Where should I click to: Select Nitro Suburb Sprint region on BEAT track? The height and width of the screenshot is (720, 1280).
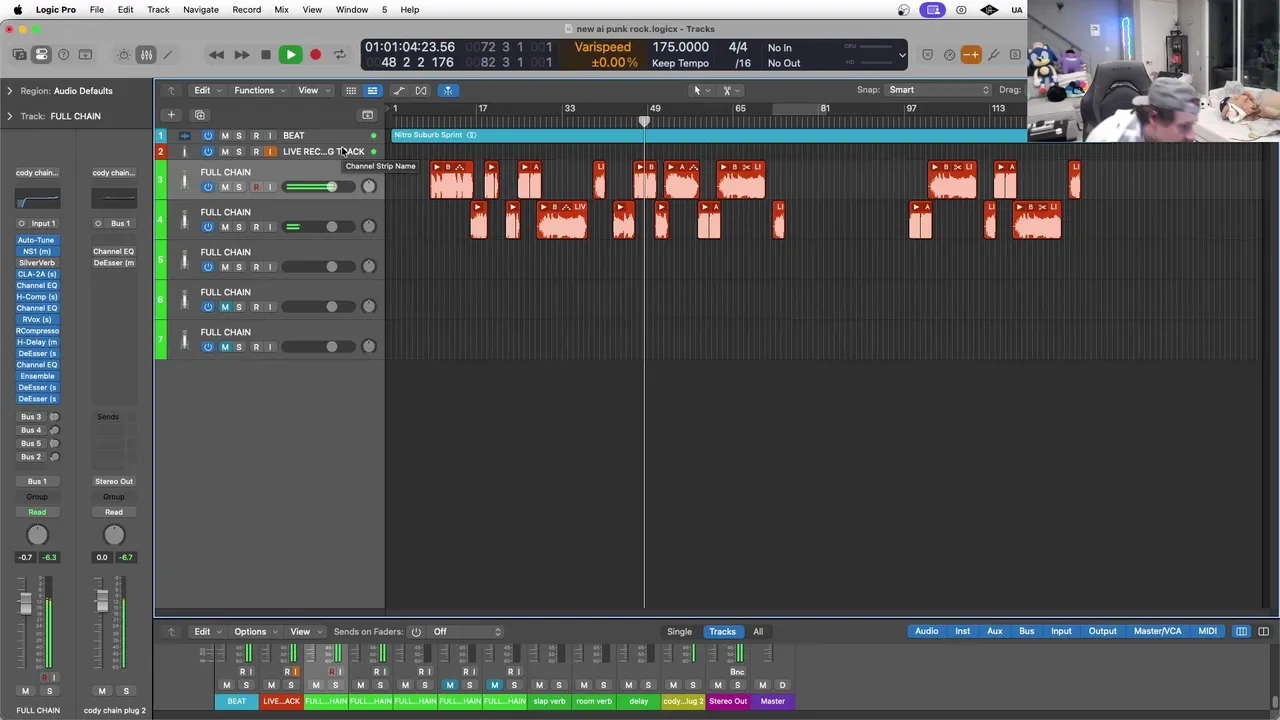[x=709, y=135]
